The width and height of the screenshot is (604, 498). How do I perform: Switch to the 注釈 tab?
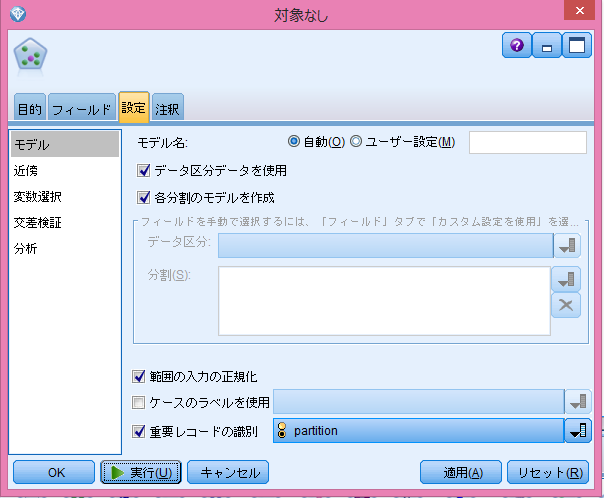(x=168, y=109)
